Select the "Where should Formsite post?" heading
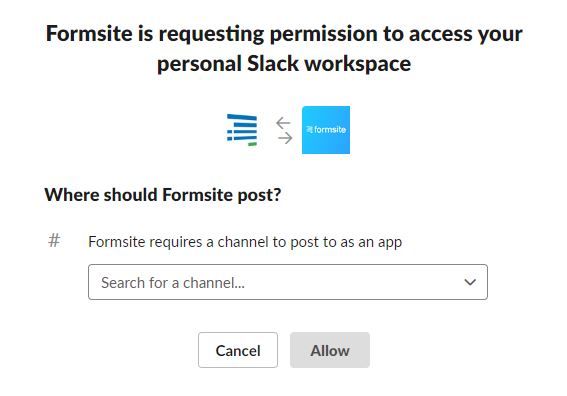The height and width of the screenshot is (396, 567). (x=163, y=195)
